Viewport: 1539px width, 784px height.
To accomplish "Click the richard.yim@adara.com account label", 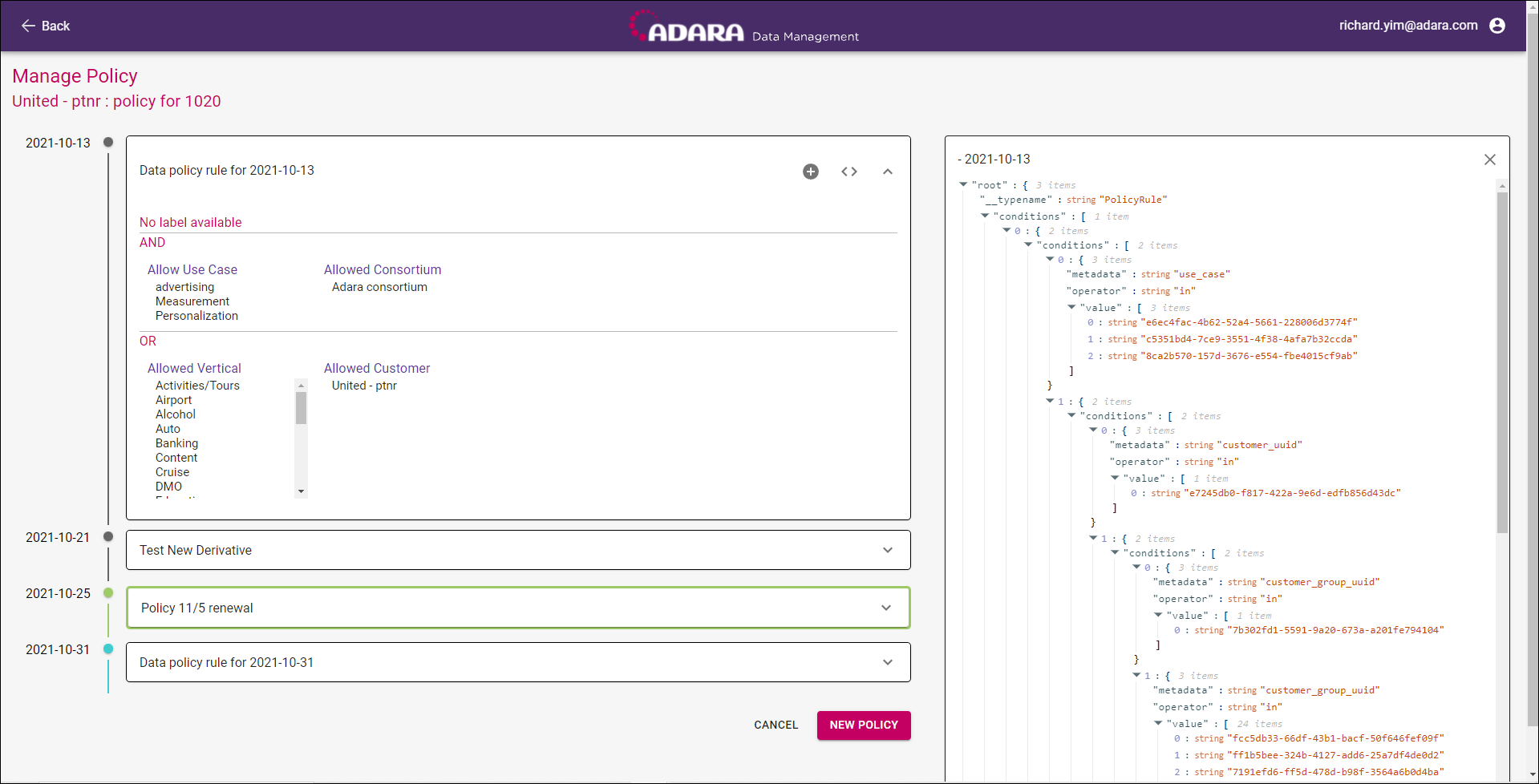I will 1408,26.
